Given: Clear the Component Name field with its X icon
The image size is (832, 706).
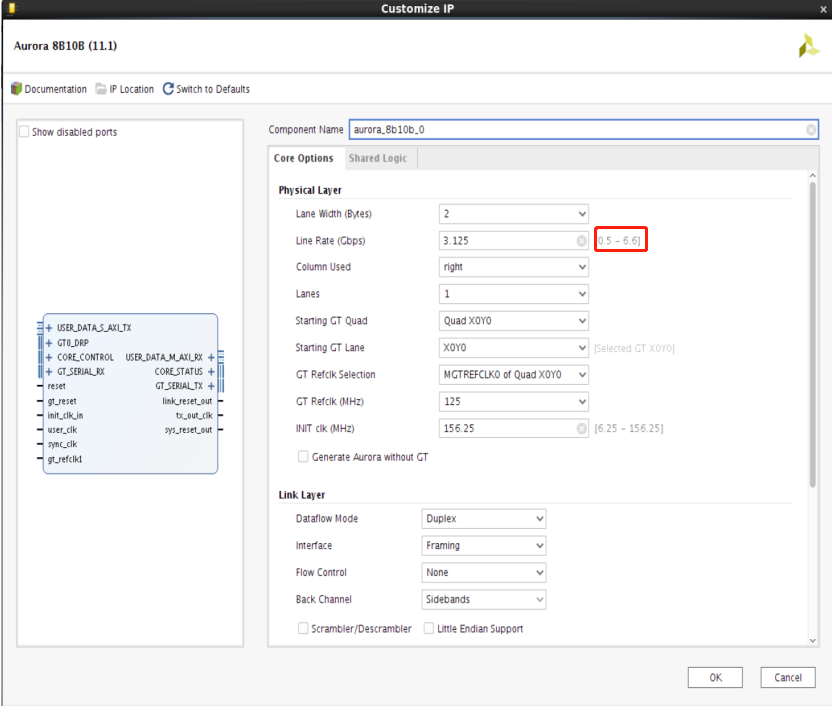Looking at the screenshot, I should (x=811, y=129).
